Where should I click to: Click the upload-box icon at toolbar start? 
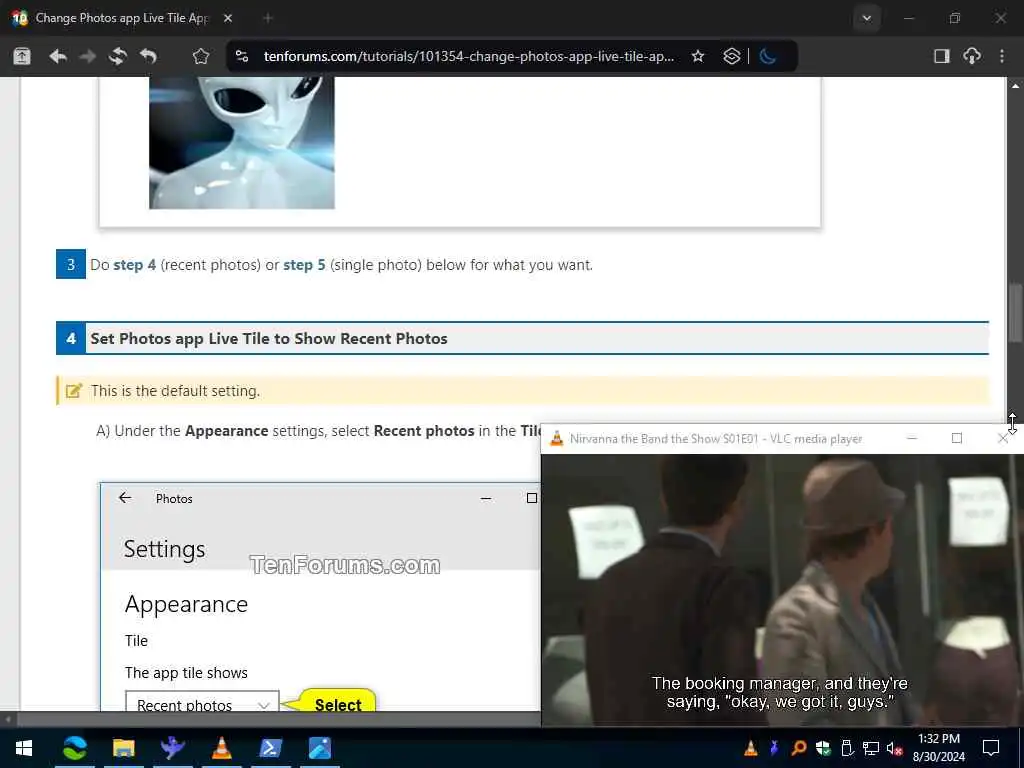[x=22, y=56]
